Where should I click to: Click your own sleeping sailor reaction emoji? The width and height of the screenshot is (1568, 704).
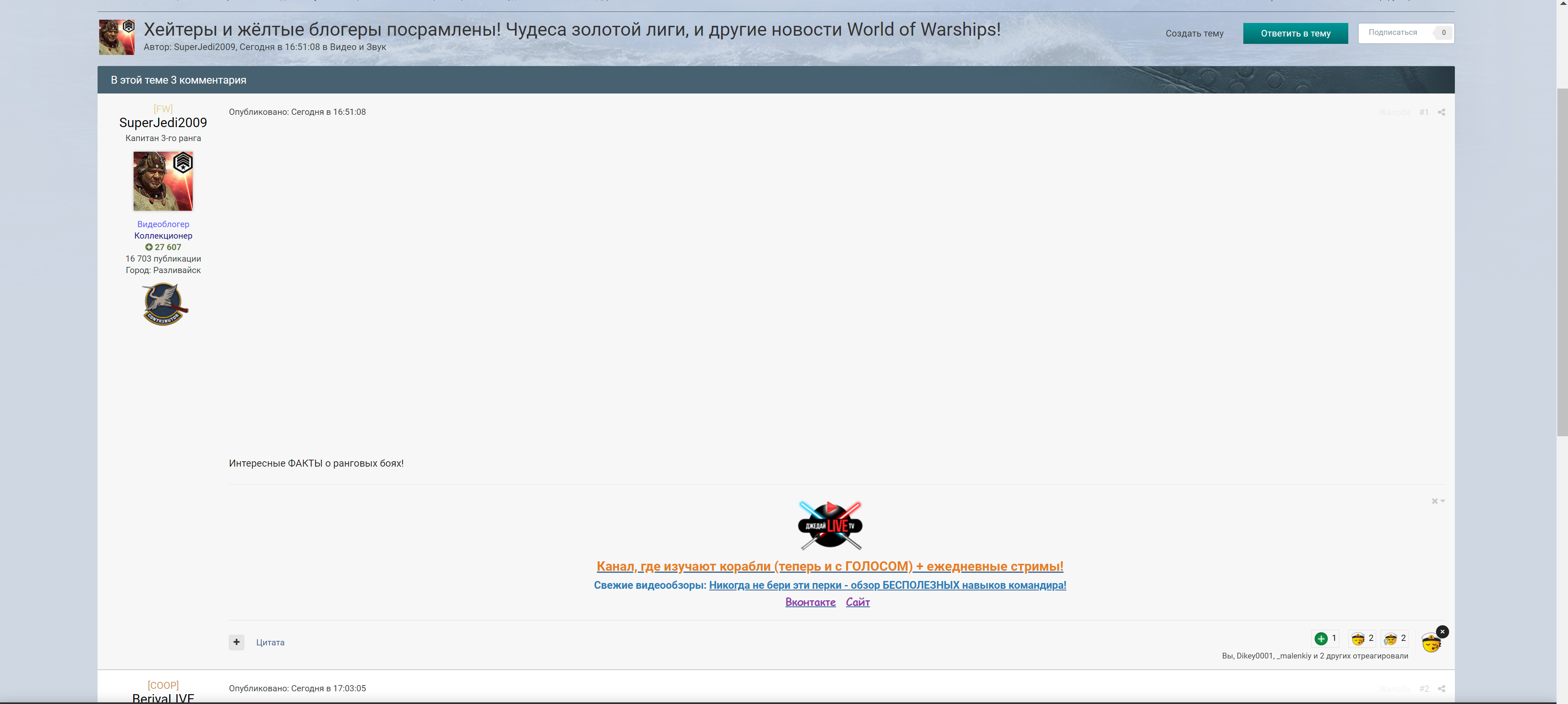pos(1430,643)
